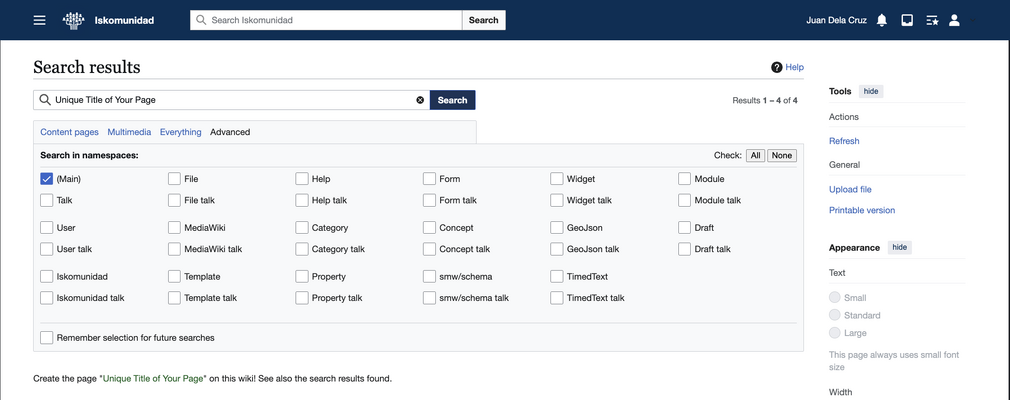
Task: Hide the Appearance sidebar section
Action: click(x=900, y=247)
